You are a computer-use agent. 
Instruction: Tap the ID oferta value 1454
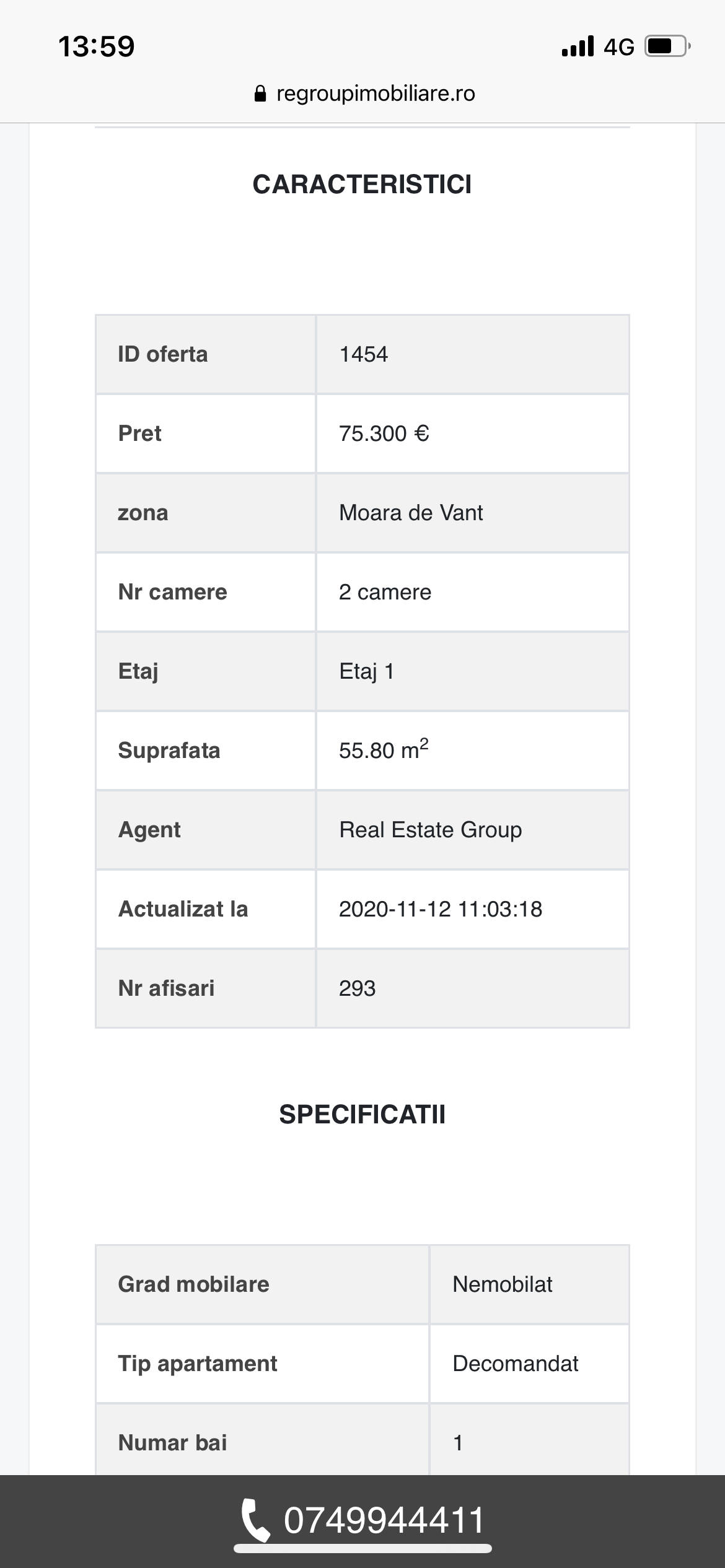point(364,354)
